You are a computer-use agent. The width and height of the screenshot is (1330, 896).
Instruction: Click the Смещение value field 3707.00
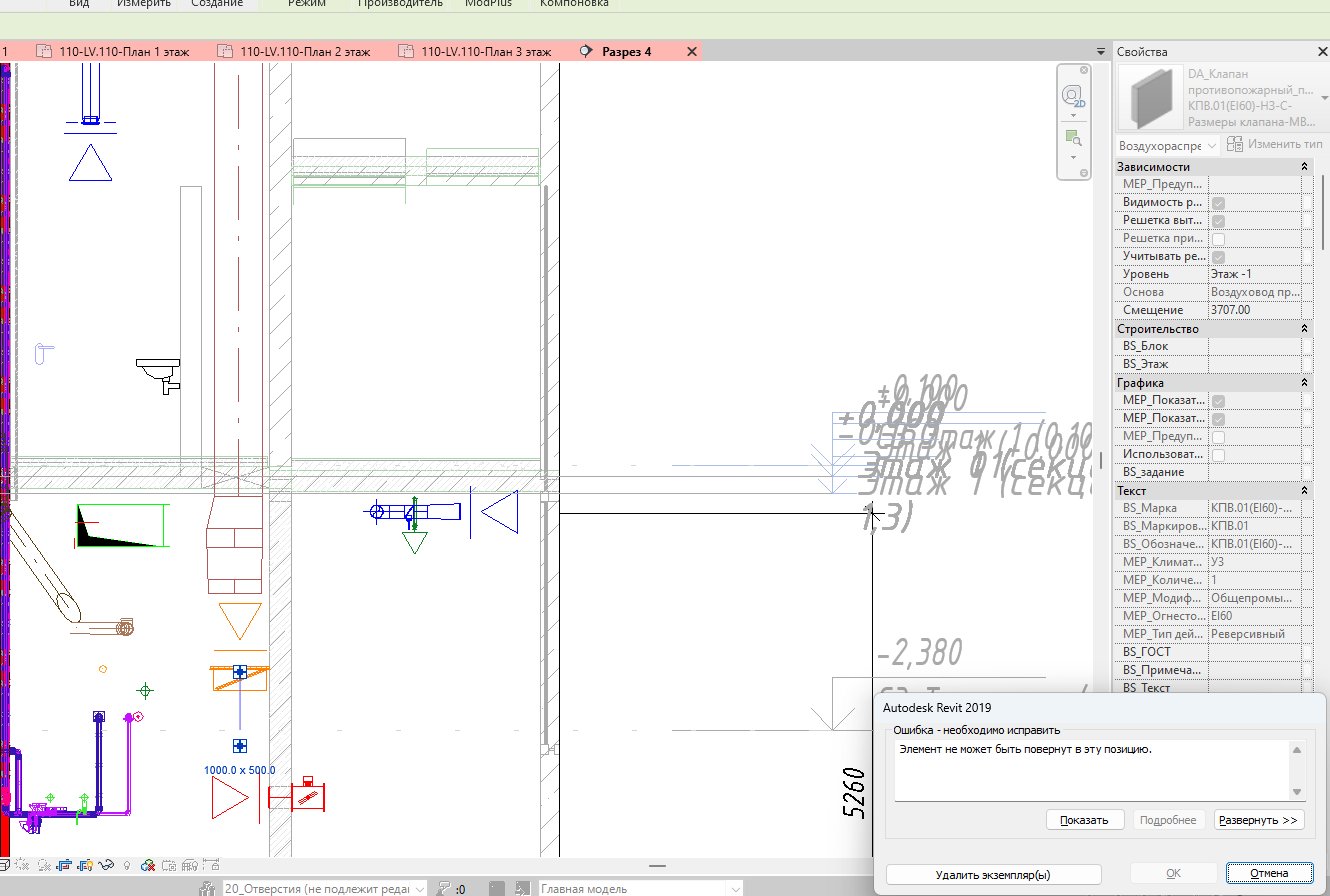pyautogui.click(x=1254, y=310)
